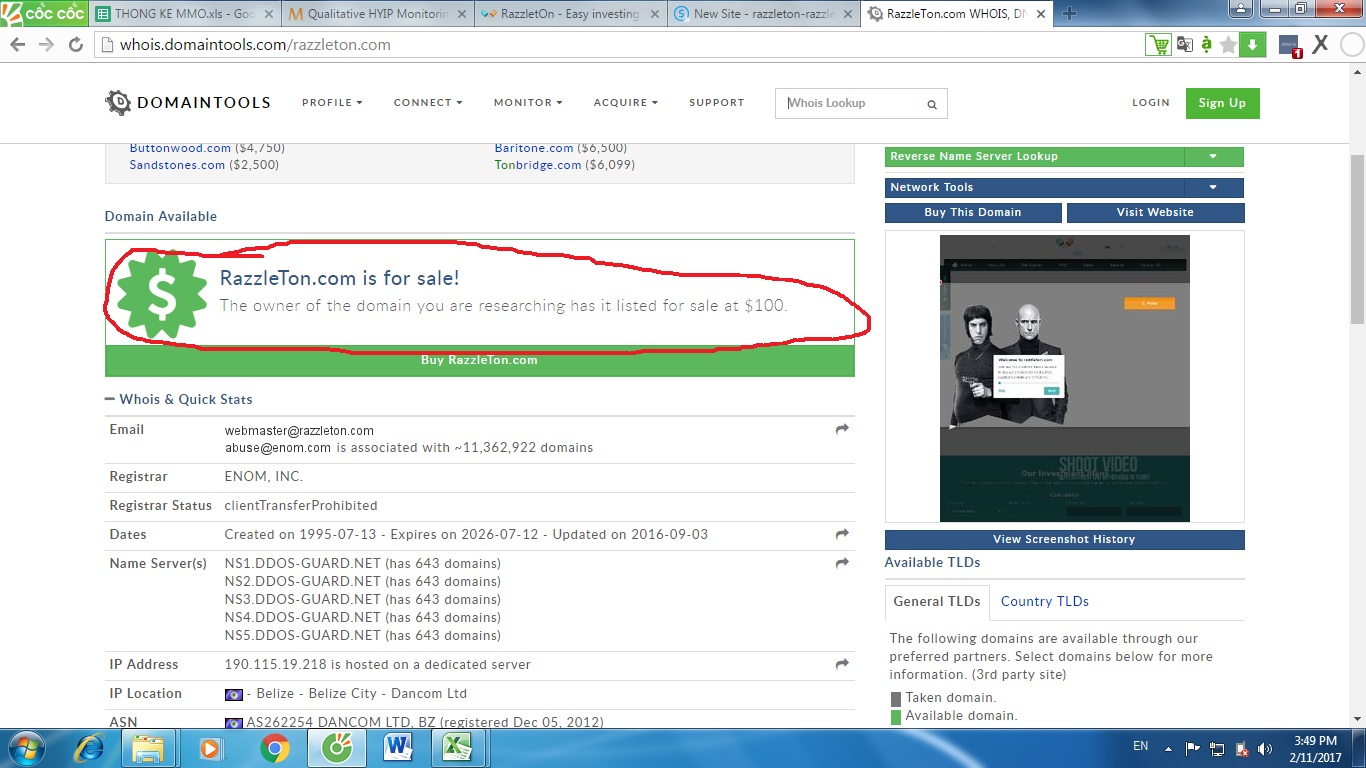The width and height of the screenshot is (1366, 768).
Task: Switch to the New Site - razzleton tab
Action: tap(763, 14)
